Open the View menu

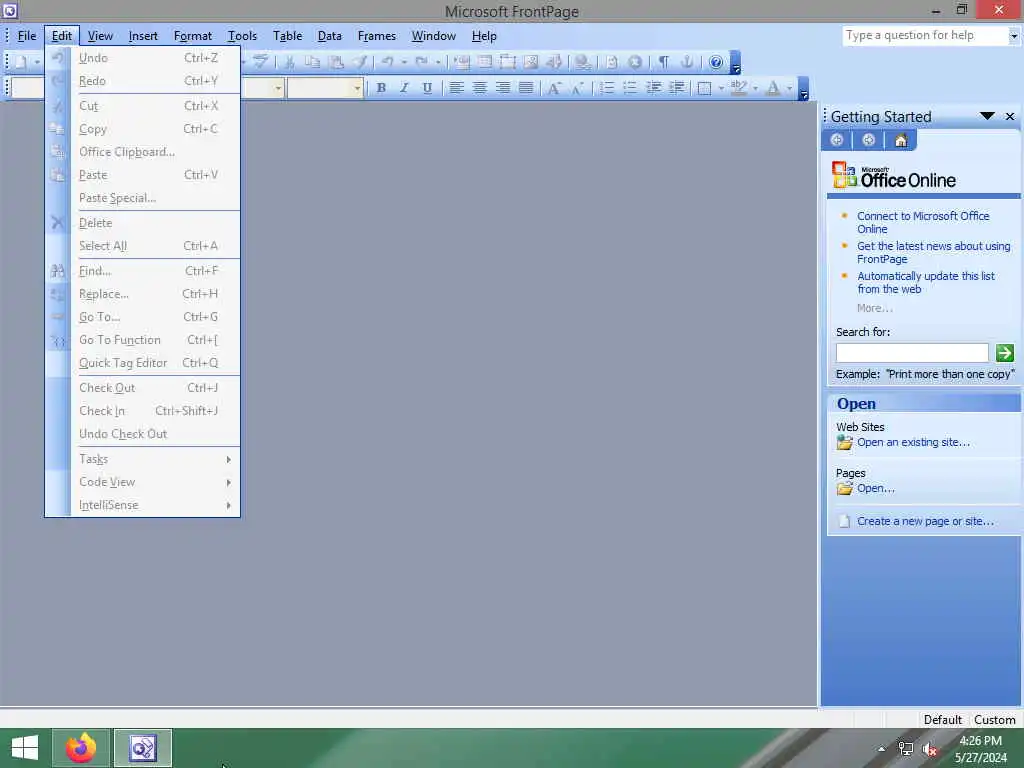pyautogui.click(x=100, y=36)
